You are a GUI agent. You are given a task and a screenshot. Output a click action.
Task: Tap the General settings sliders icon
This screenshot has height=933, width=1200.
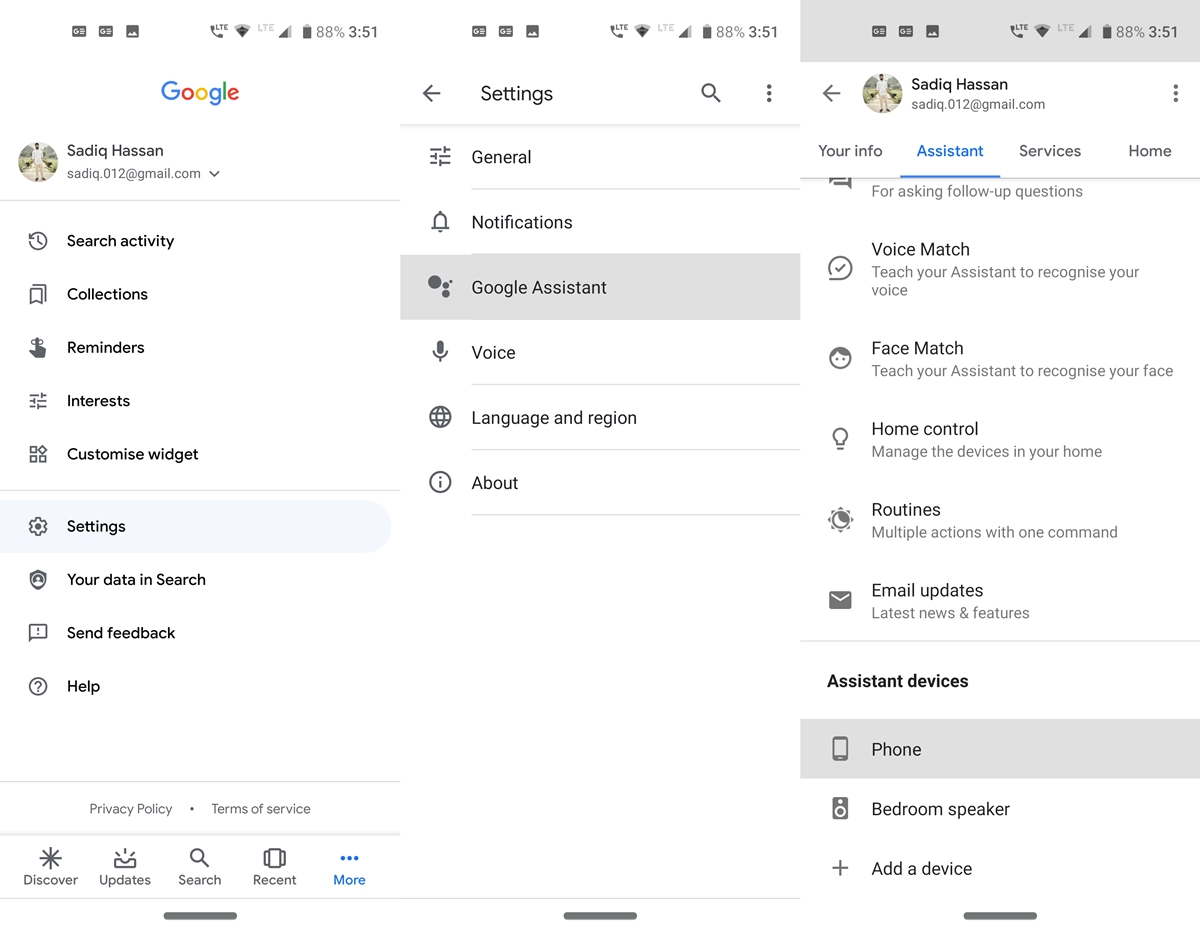(x=440, y=157)
